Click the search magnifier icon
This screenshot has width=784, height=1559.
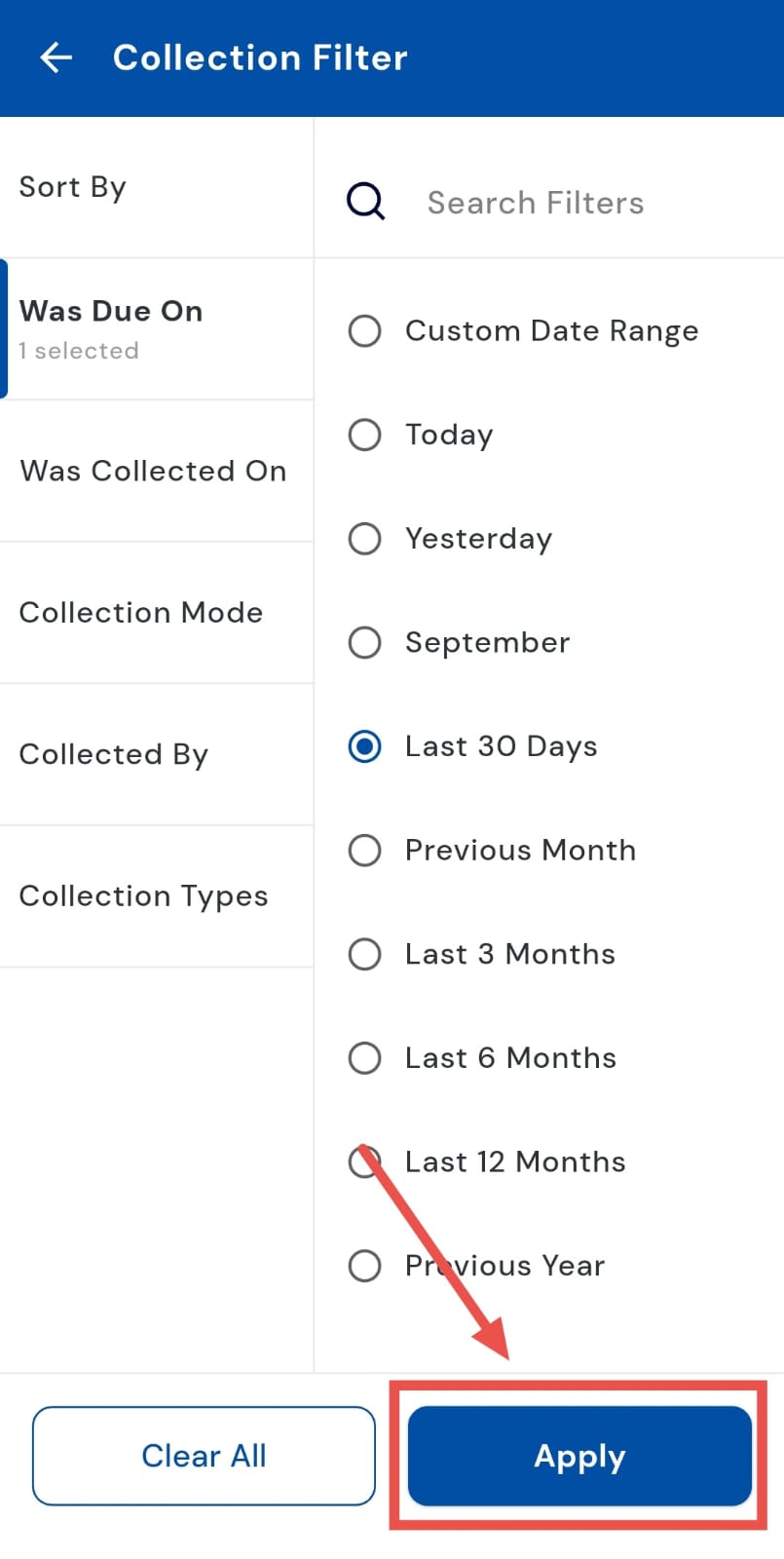[x=366, y=202]
